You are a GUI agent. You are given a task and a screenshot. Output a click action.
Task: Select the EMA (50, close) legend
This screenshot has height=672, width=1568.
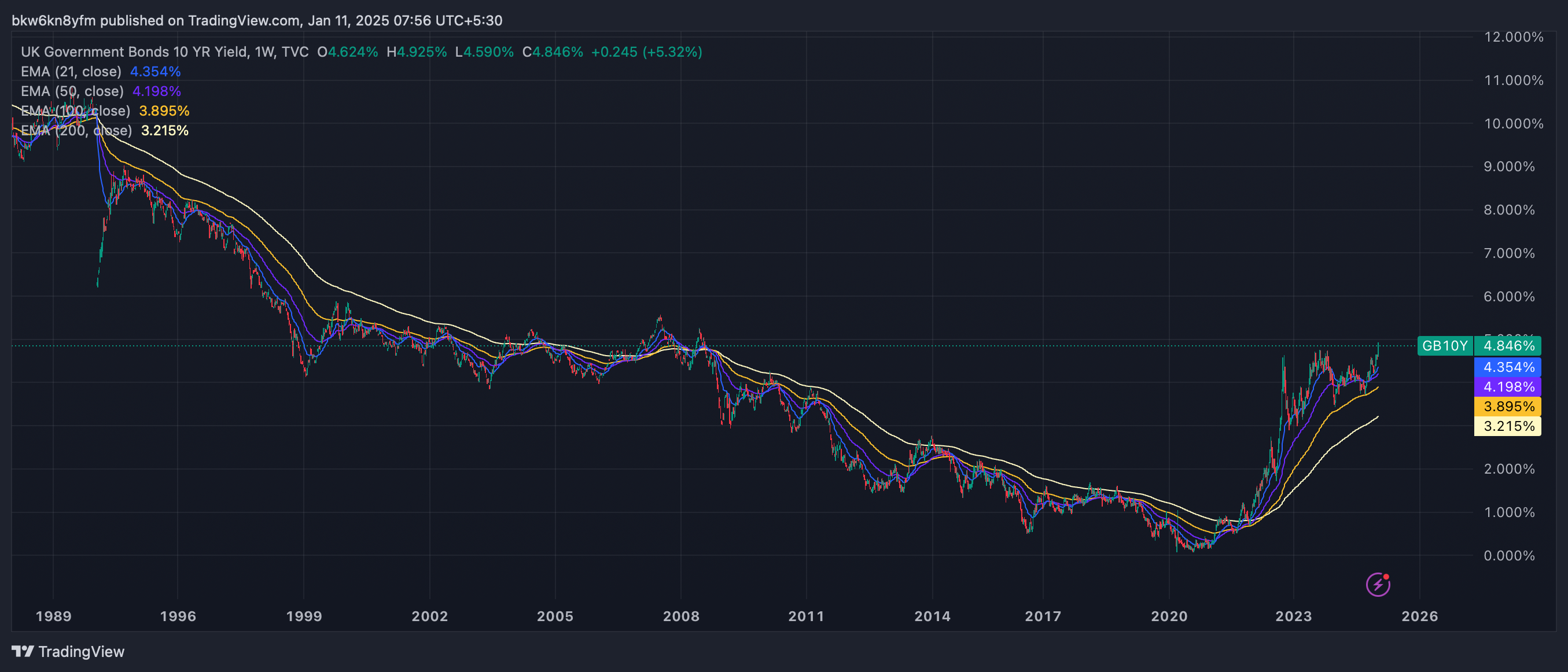coord(72,91)
